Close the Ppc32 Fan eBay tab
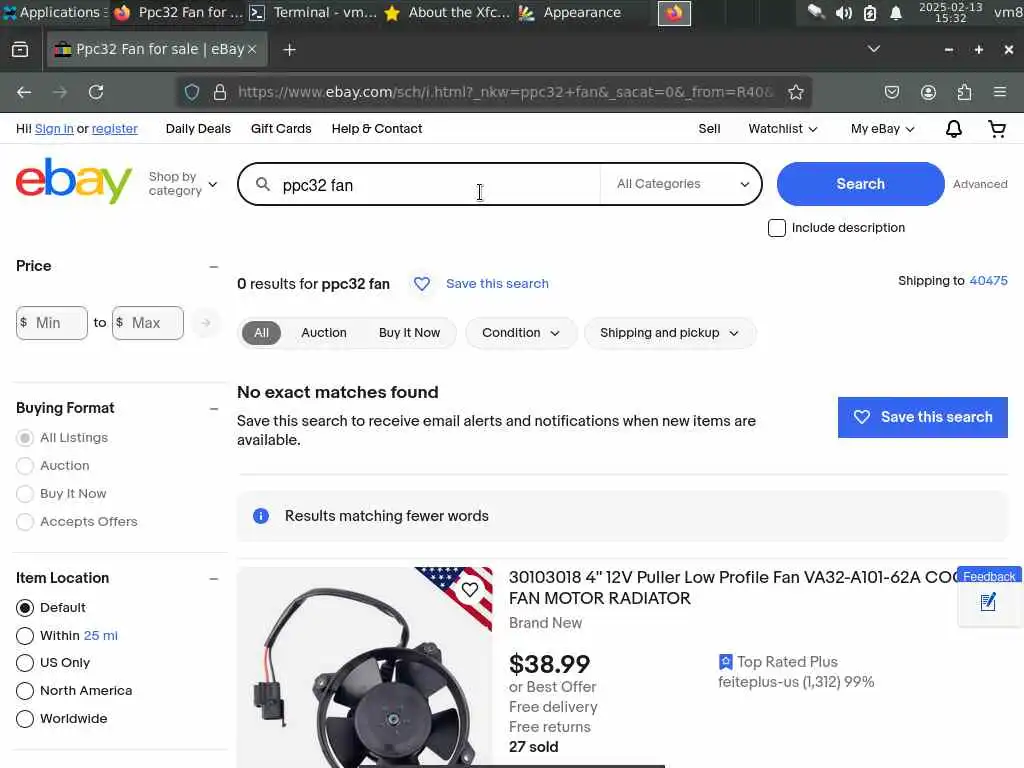 (252, 49)
